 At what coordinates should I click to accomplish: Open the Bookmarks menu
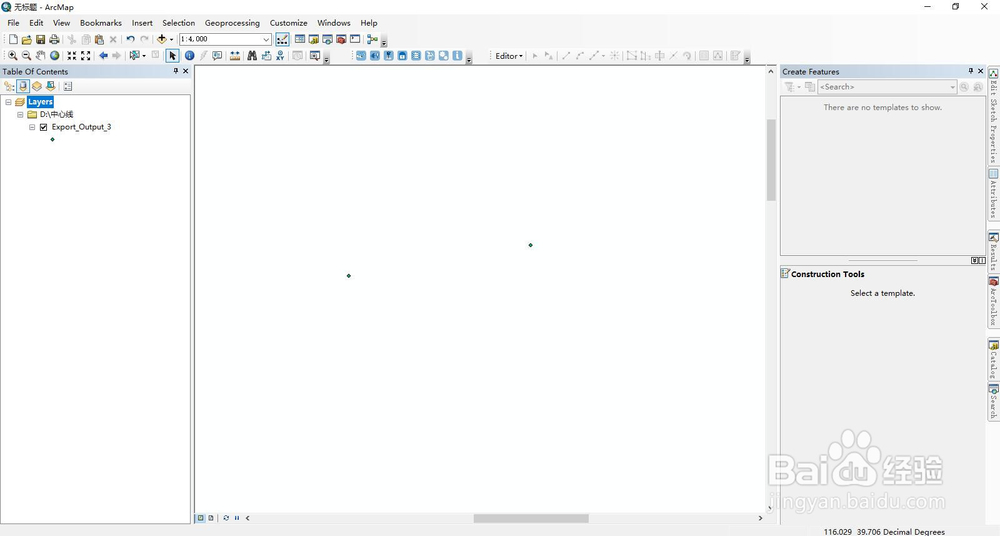[x=101, y=23]
